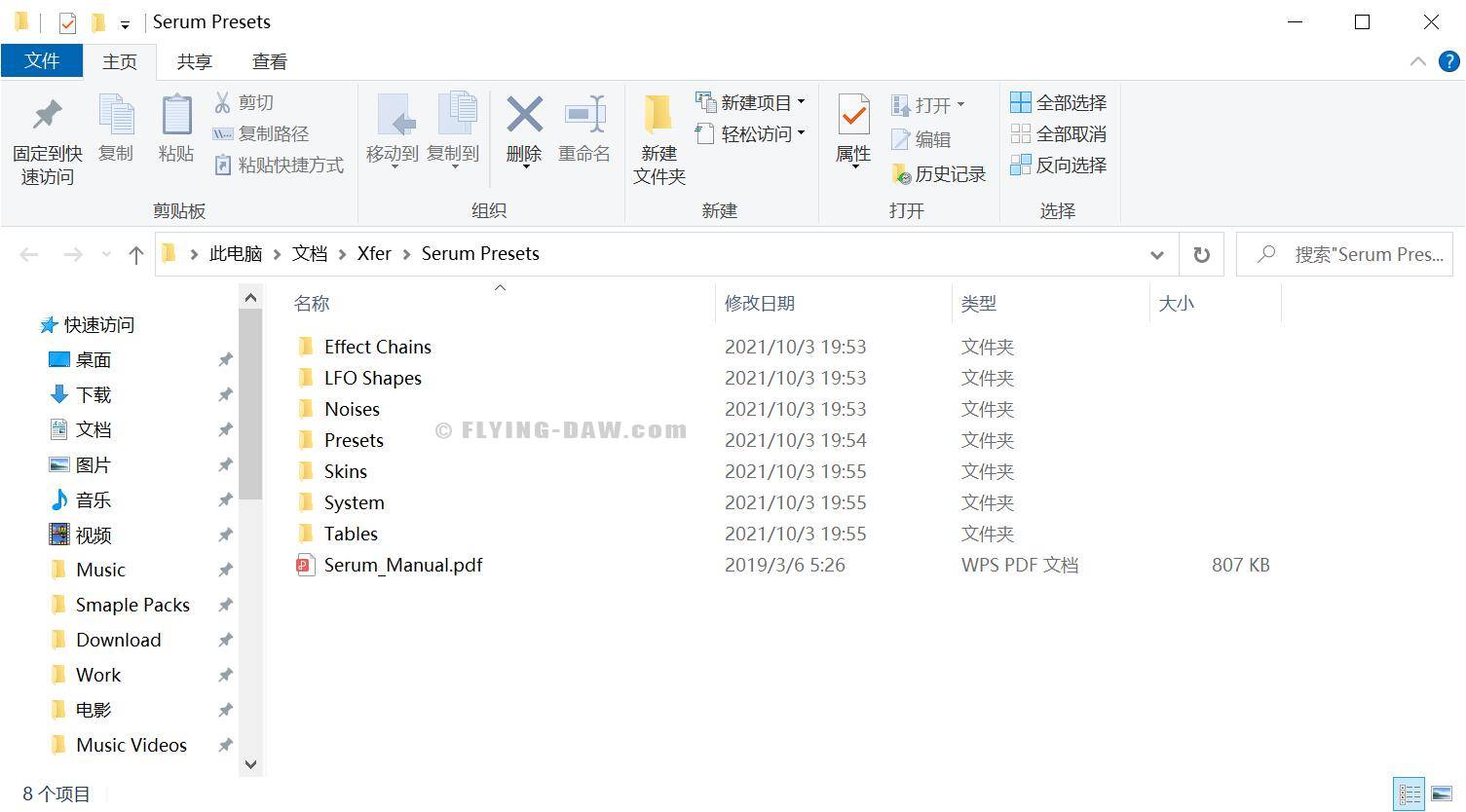Viewport: 1466px width, 812px height.
Task: Expand the address bar history dropdown
Action: pos(1157,255)
